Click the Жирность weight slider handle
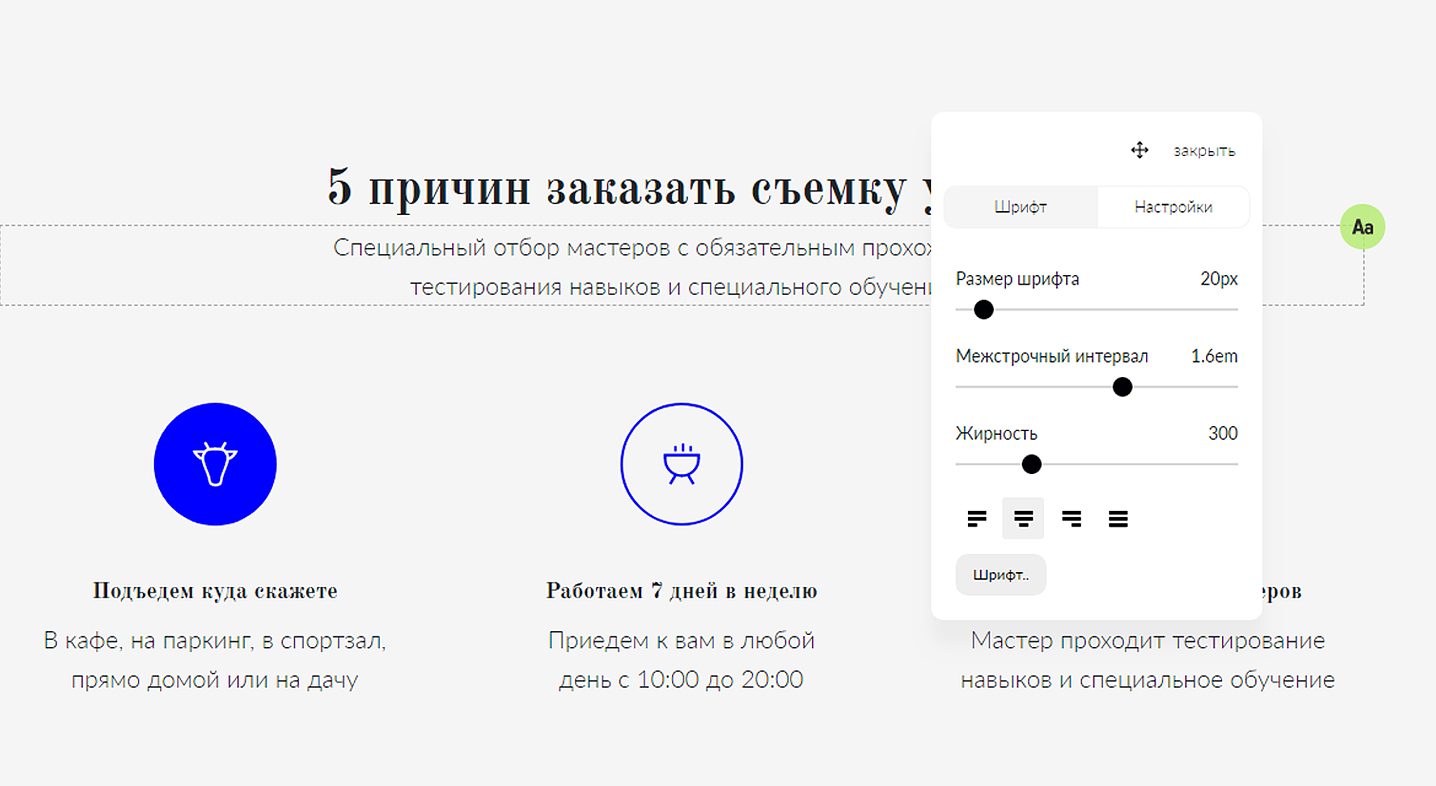This screenshot has height=786, width=1436. click(x=1032, y=464)
